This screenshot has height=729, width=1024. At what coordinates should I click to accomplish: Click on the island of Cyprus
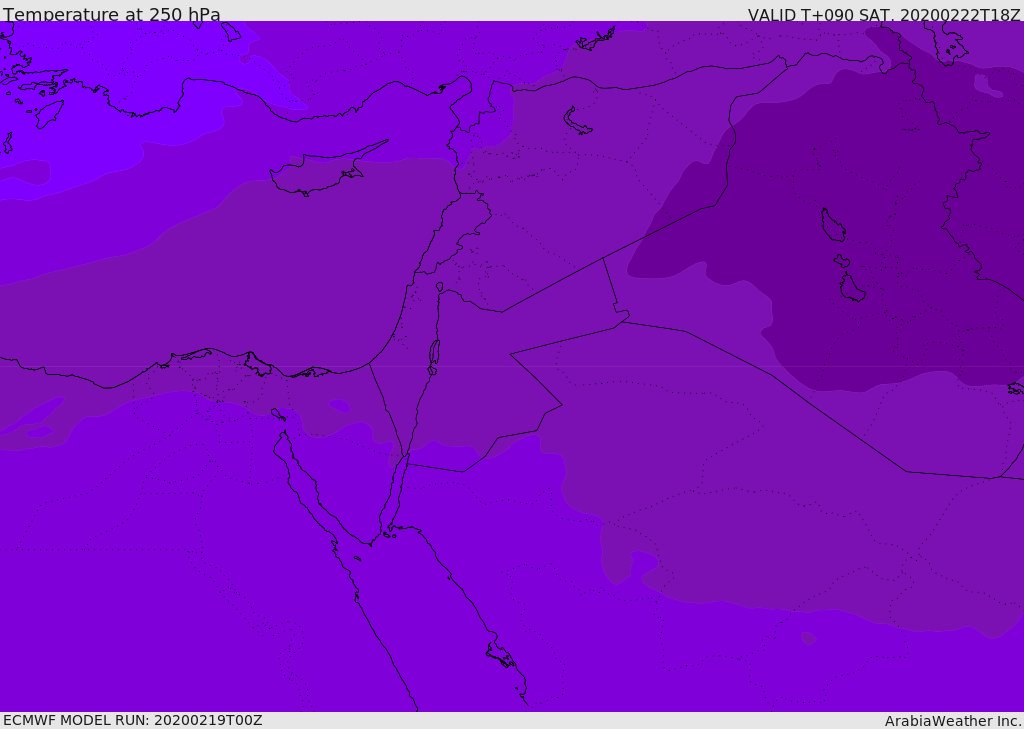(x=318, y=174)
